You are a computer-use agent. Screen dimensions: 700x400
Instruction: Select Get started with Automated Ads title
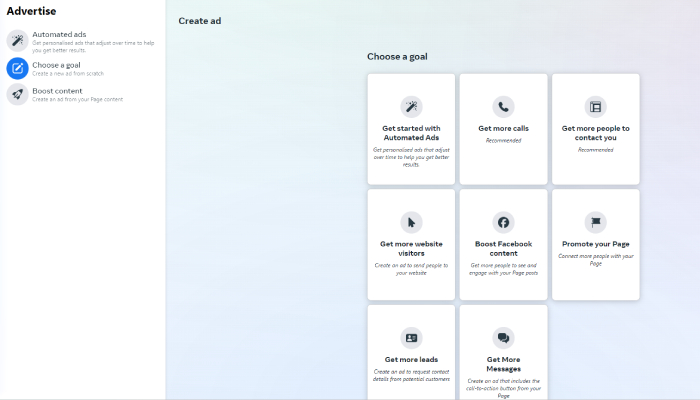point(411,133)
